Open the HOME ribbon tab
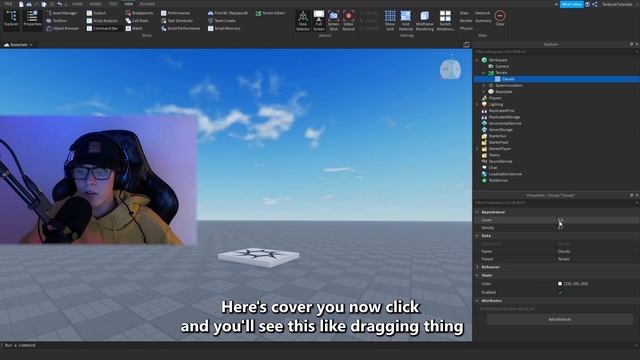640x360 pixels. (77, 4)
